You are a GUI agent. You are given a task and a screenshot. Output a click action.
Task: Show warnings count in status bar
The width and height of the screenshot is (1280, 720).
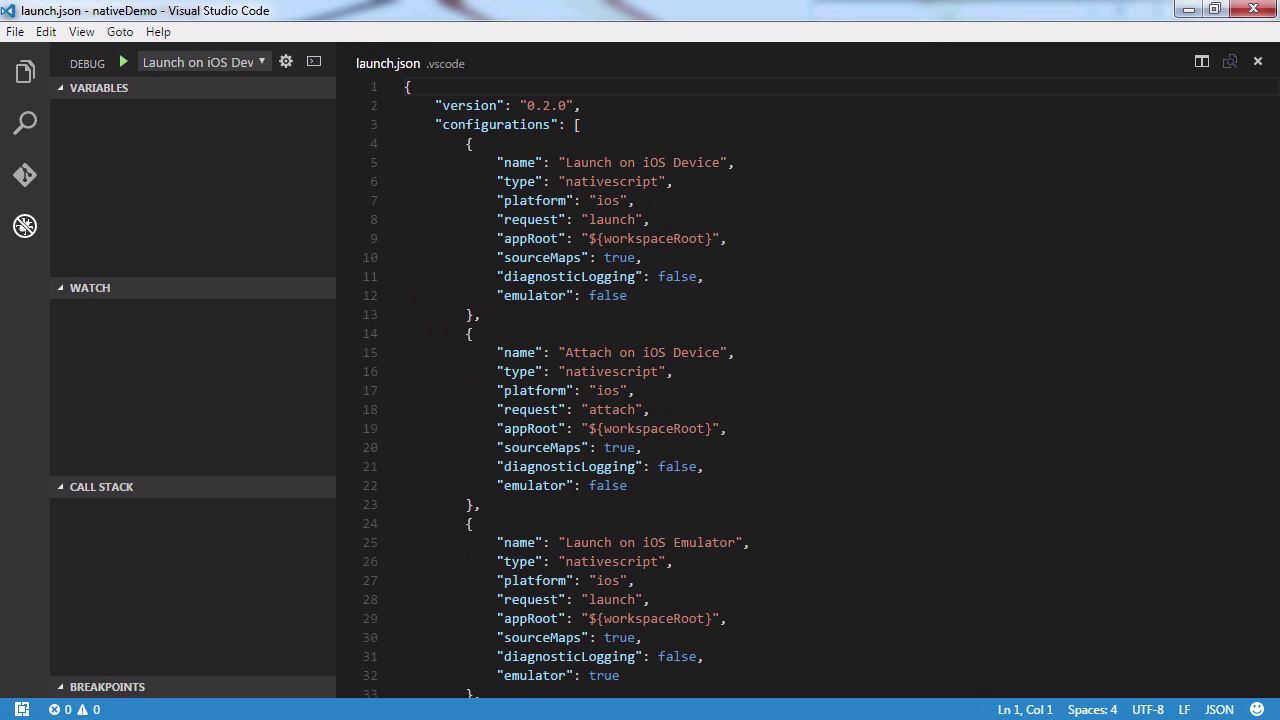tap(89, 709)
